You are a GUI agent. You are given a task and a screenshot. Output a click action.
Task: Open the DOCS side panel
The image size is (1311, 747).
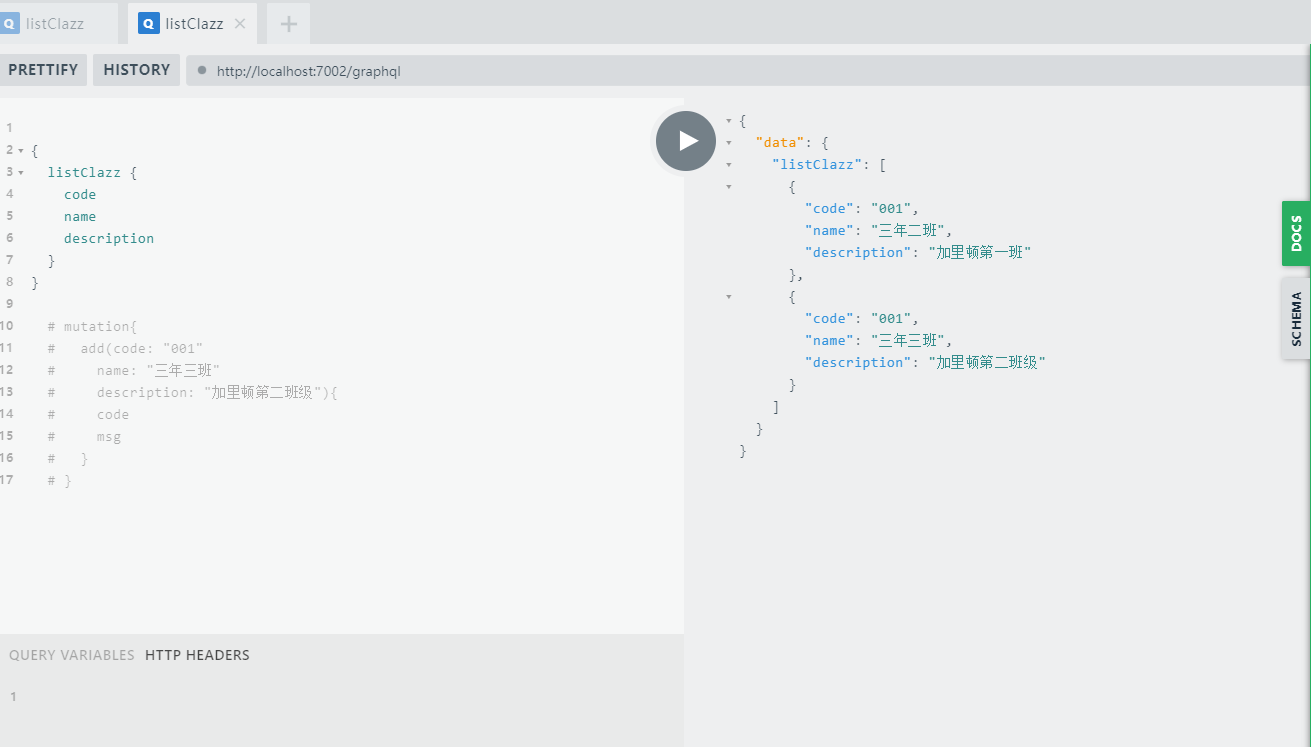click(1296, 233)
